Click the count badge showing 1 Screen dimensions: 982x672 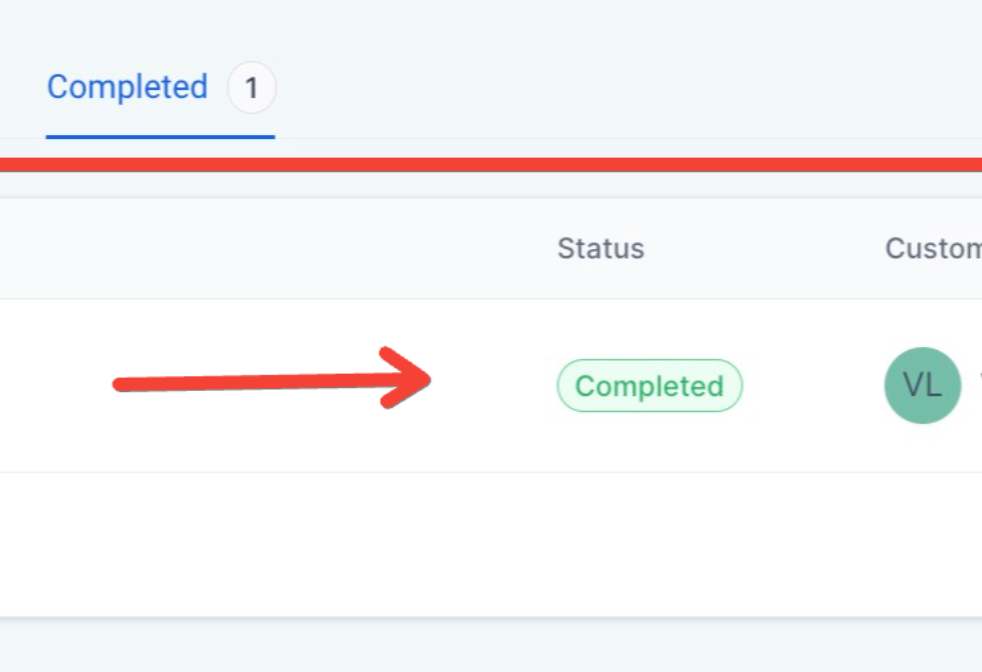pyautogui.click(x=251, y=88)
